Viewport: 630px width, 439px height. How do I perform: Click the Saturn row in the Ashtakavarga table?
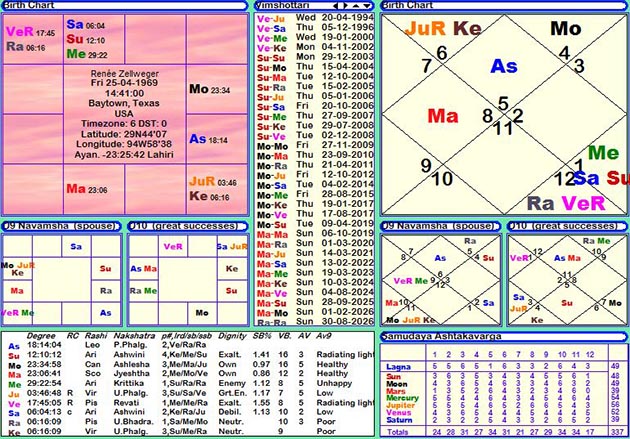point(504,420)
